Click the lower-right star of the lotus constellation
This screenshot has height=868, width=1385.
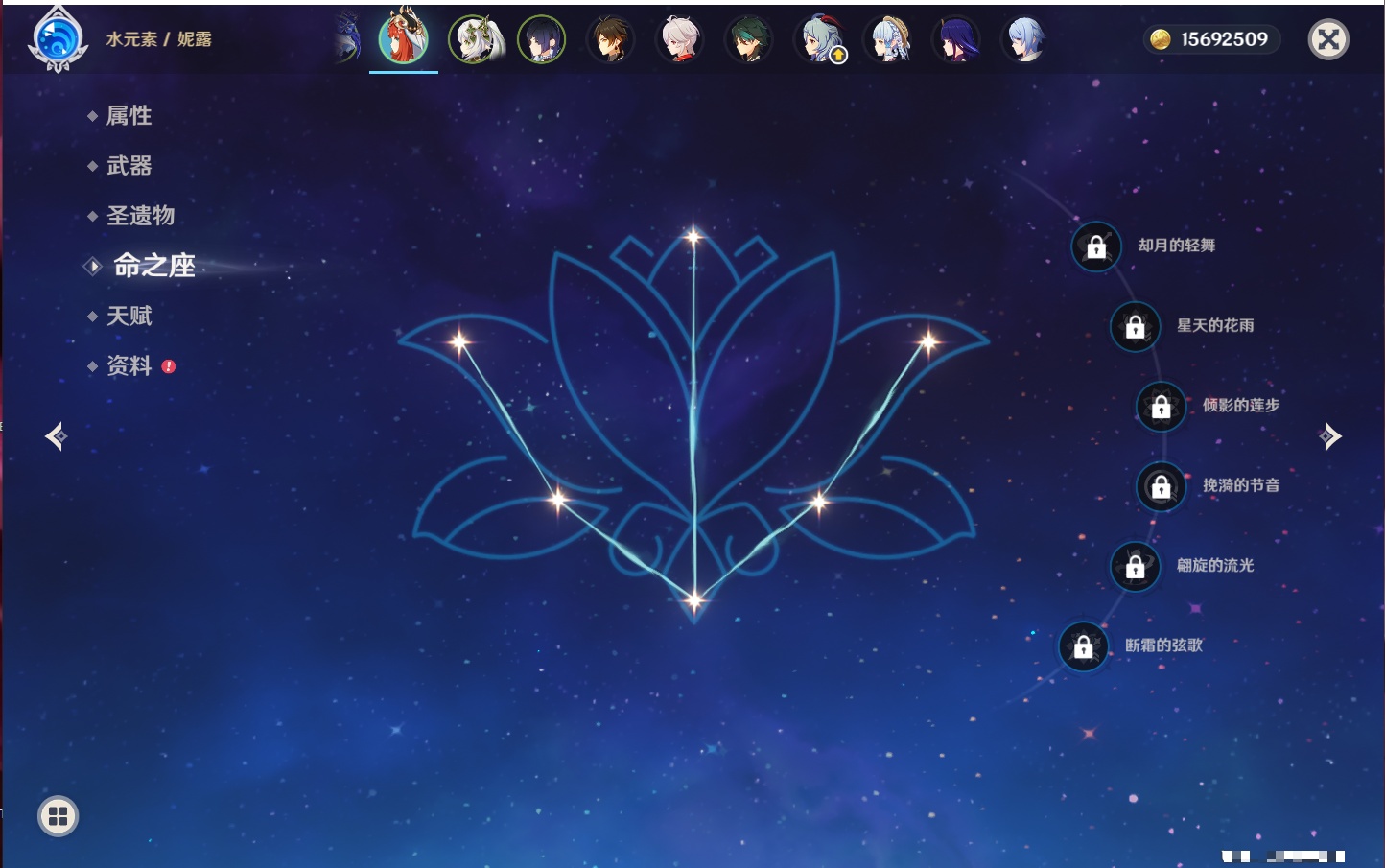point(820,501)
